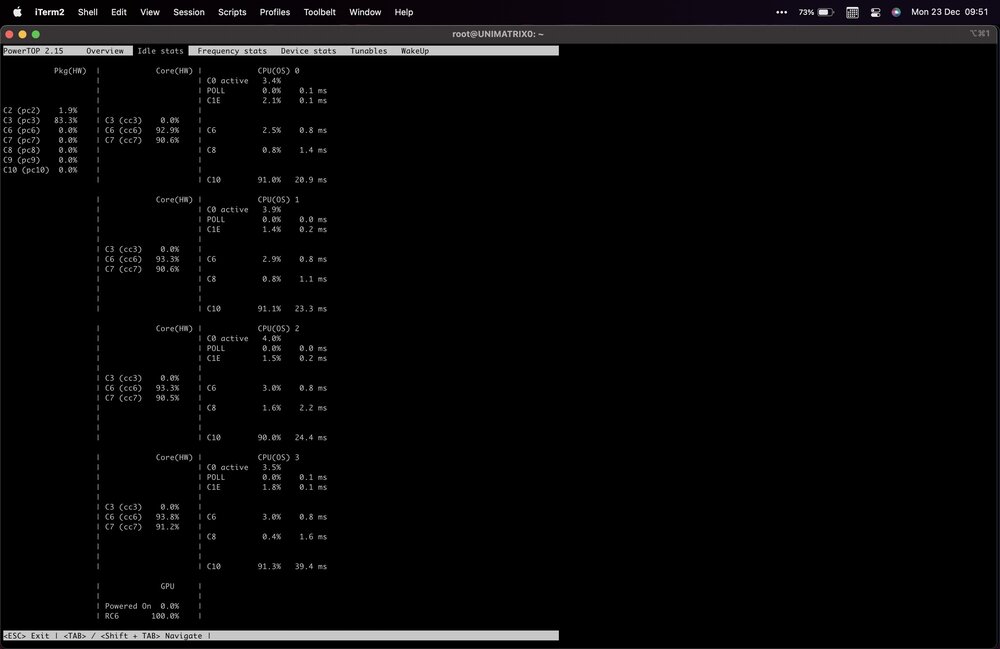Open Control Center icon
This screenshot has height=649, width=1000.
pyautogui.click(x=875, y=12)
